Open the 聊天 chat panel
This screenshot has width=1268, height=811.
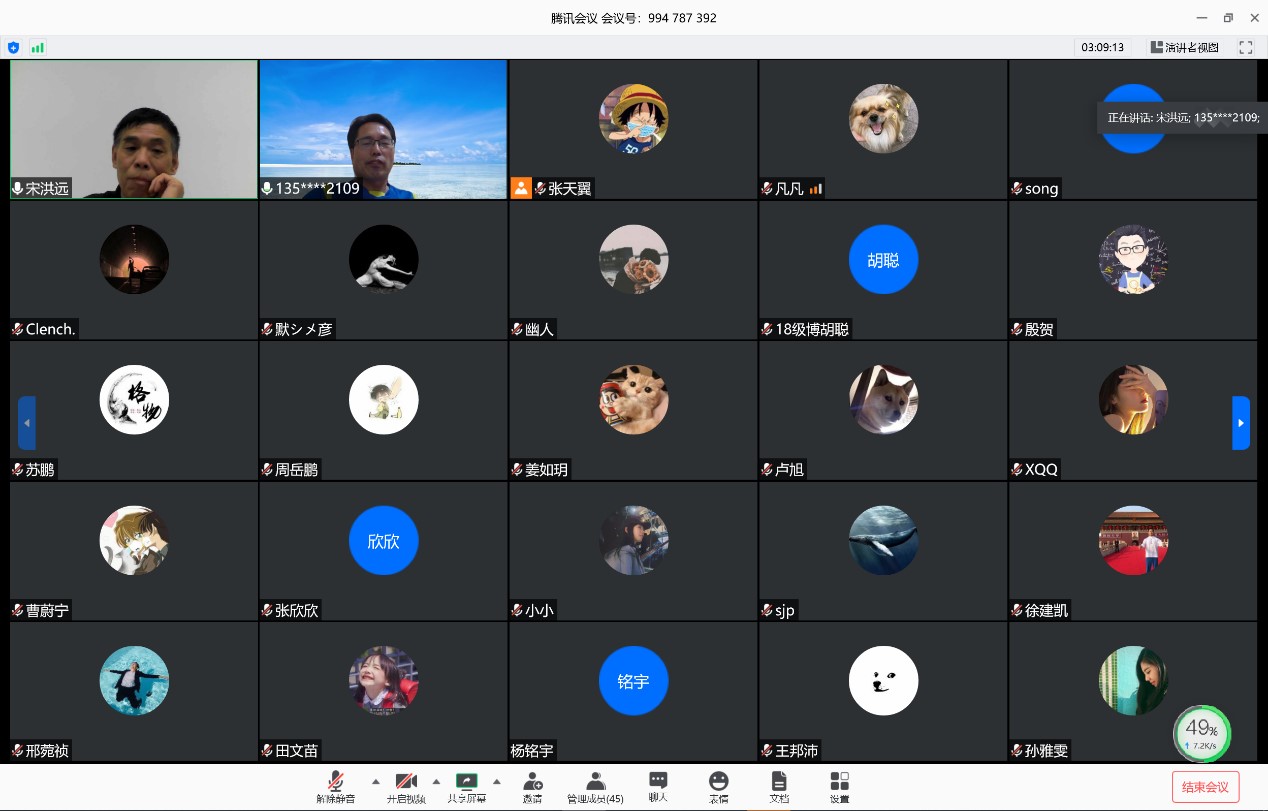click(658, 786)
